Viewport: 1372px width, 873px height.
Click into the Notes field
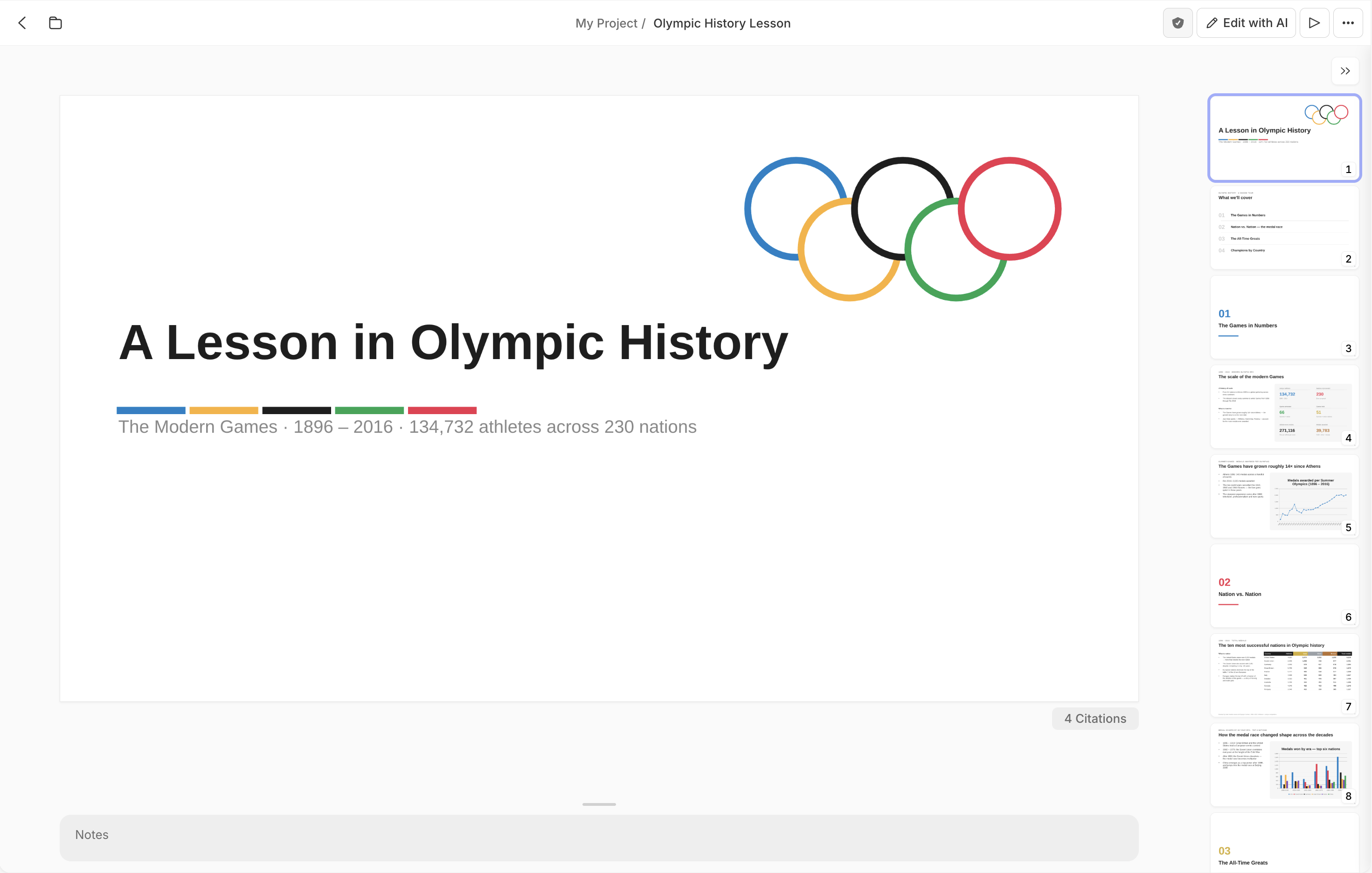pyautogui.click(x=599, y=837)
